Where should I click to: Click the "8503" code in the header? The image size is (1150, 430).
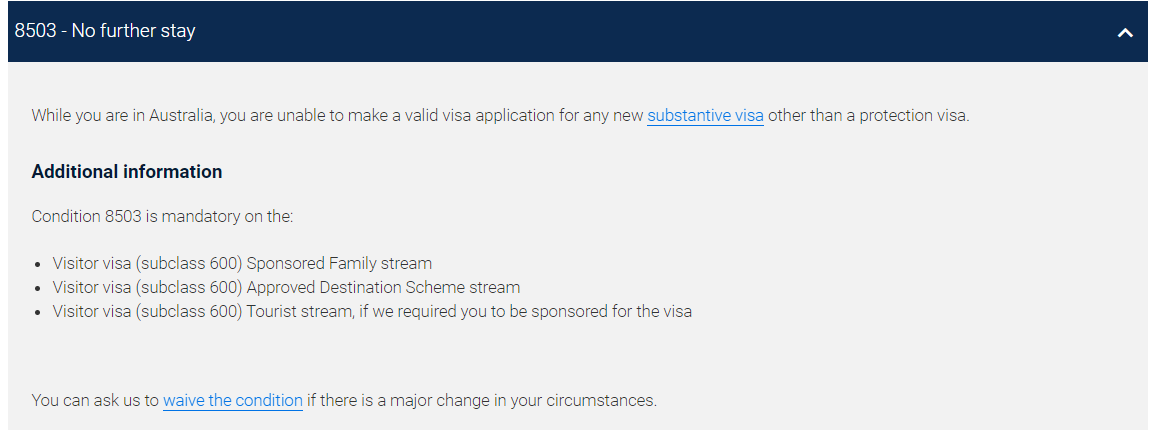pyautogui.click(x=35, y=32)
